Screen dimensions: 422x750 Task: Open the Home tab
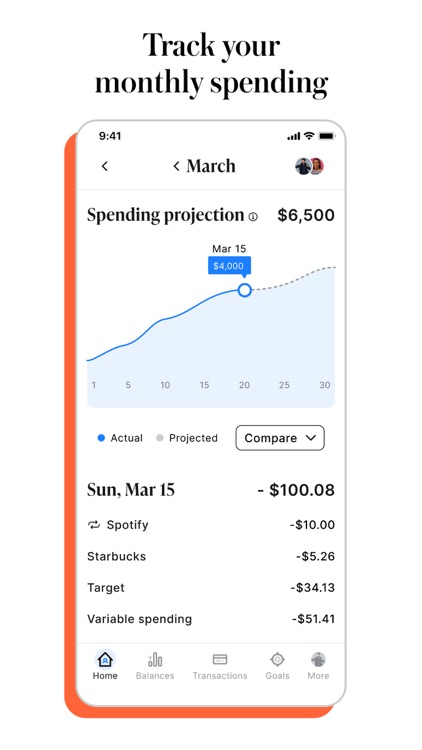tap(105, 665)
